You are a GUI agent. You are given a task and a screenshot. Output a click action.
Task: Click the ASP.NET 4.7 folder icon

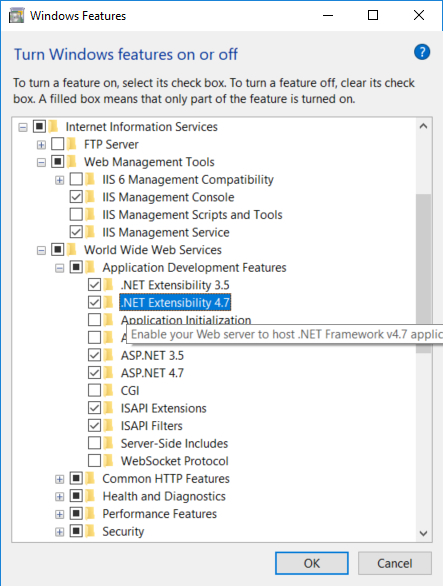(108, 373)
